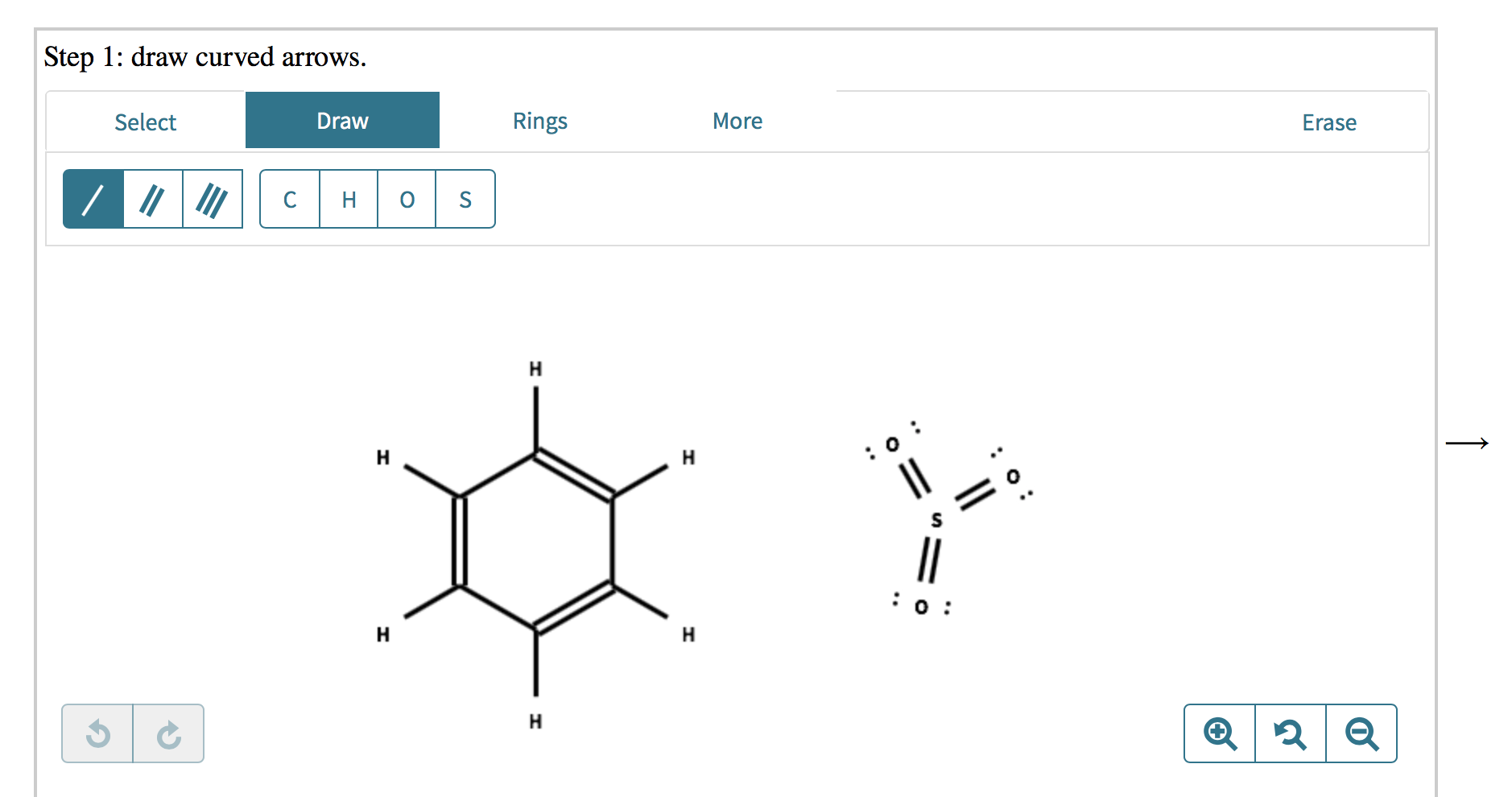Select the Oxygen atom tool
Viewport: 1512px width, 797px height.
point(407,200)
